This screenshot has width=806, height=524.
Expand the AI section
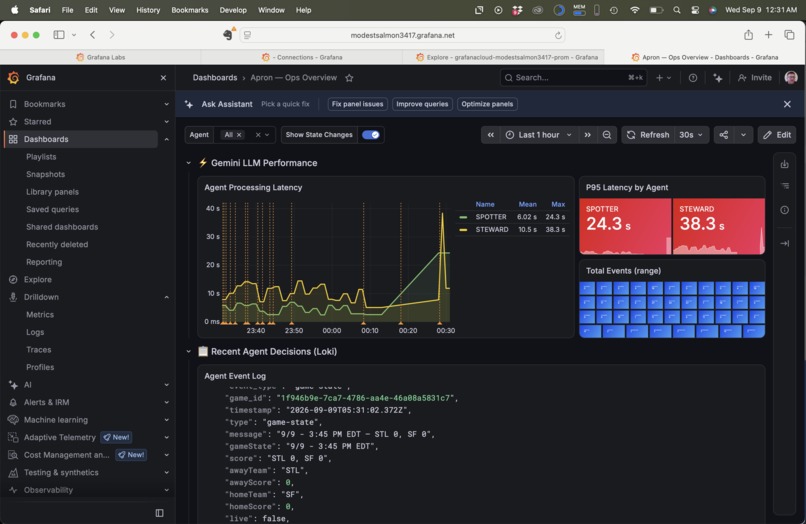tap(167, 385)
